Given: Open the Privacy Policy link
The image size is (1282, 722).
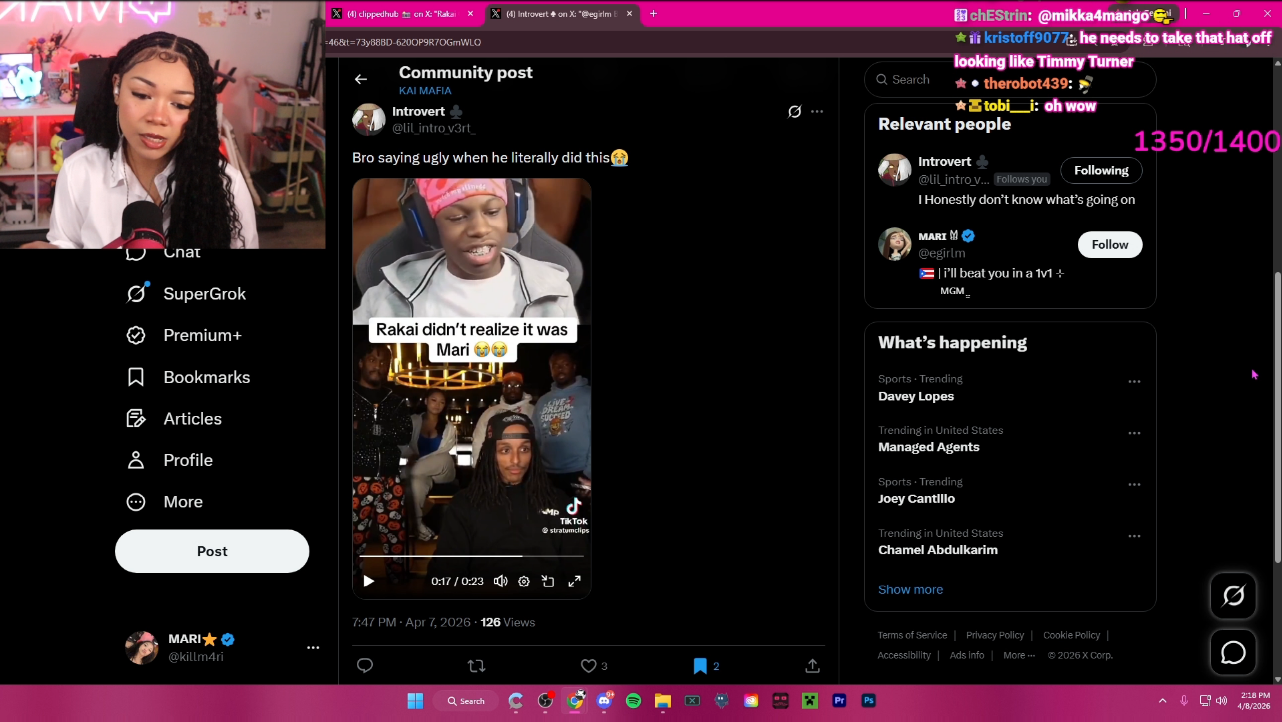Looking at the screenshot, I should pyautogui.click(x=995, y=636).
